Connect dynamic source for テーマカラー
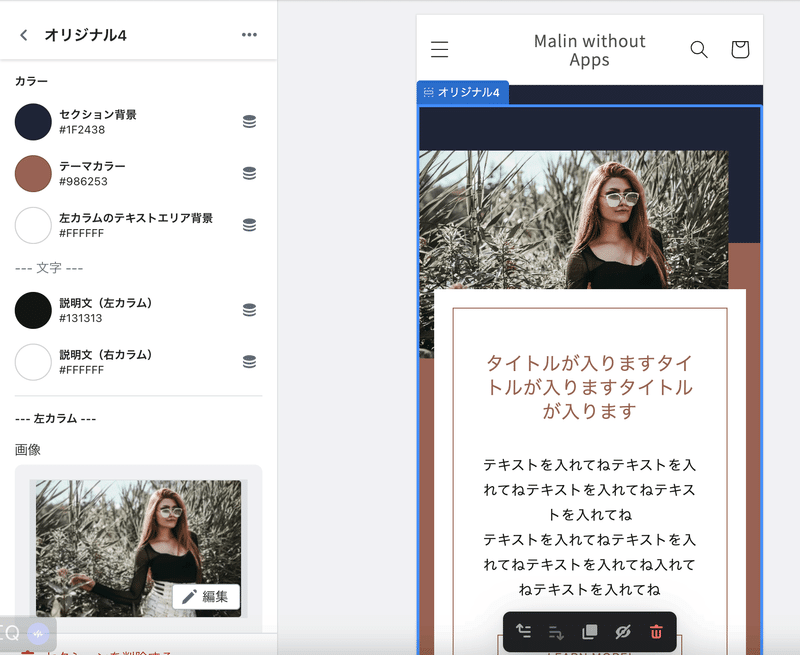 tap(249, 173)
